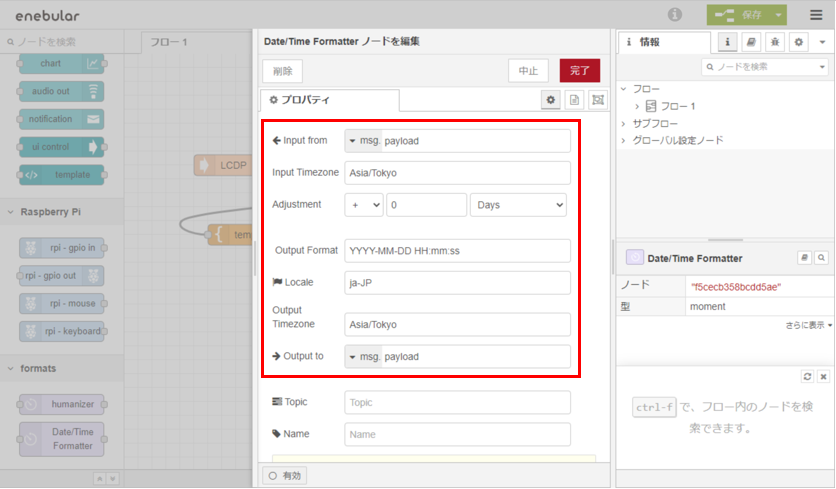Click the 削除 delete button
The width and height of the screenshot is (836, 489).
coord(283,71)
